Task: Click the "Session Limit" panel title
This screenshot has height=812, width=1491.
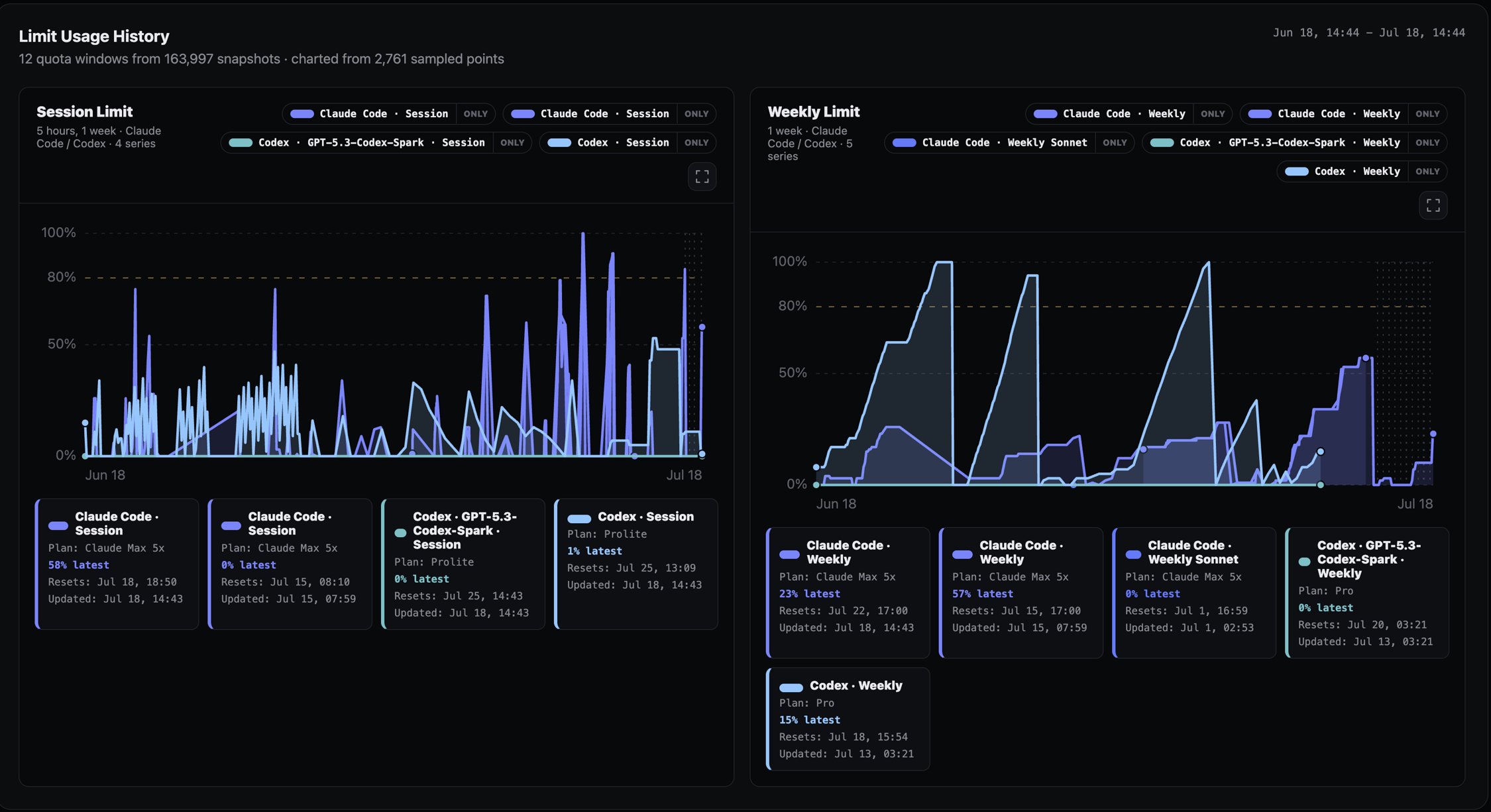Action: pos(85,111)
